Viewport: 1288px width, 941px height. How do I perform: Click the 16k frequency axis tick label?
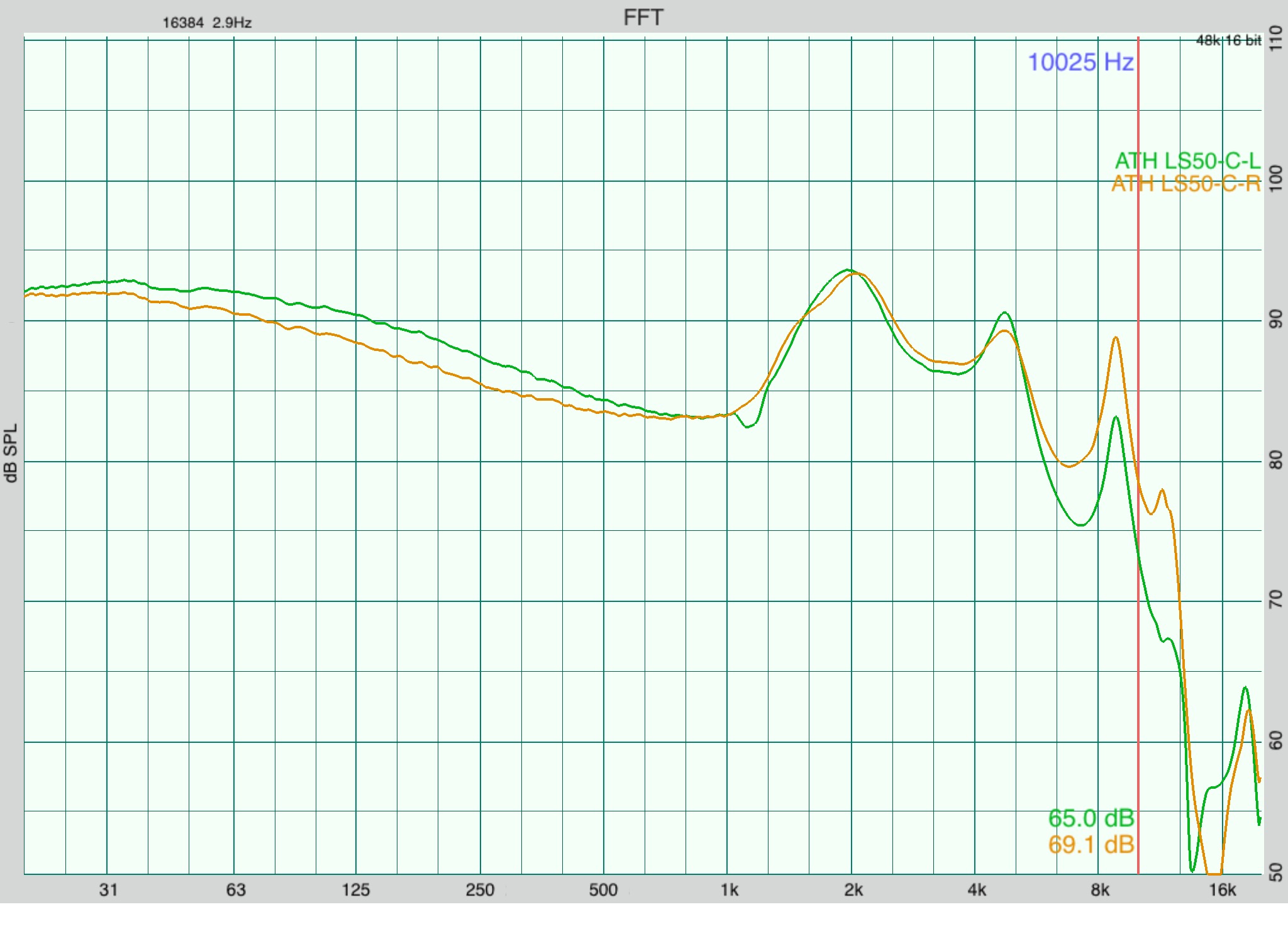(x=1223, y=889)
